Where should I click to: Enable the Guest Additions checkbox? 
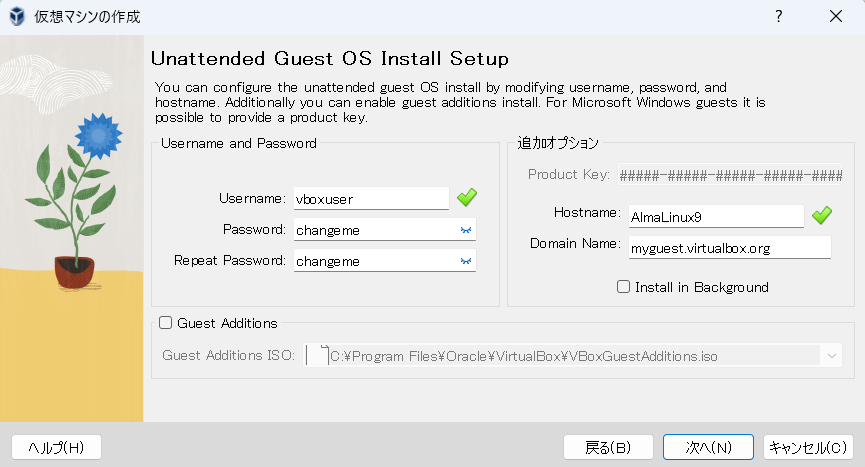point(166,323)
